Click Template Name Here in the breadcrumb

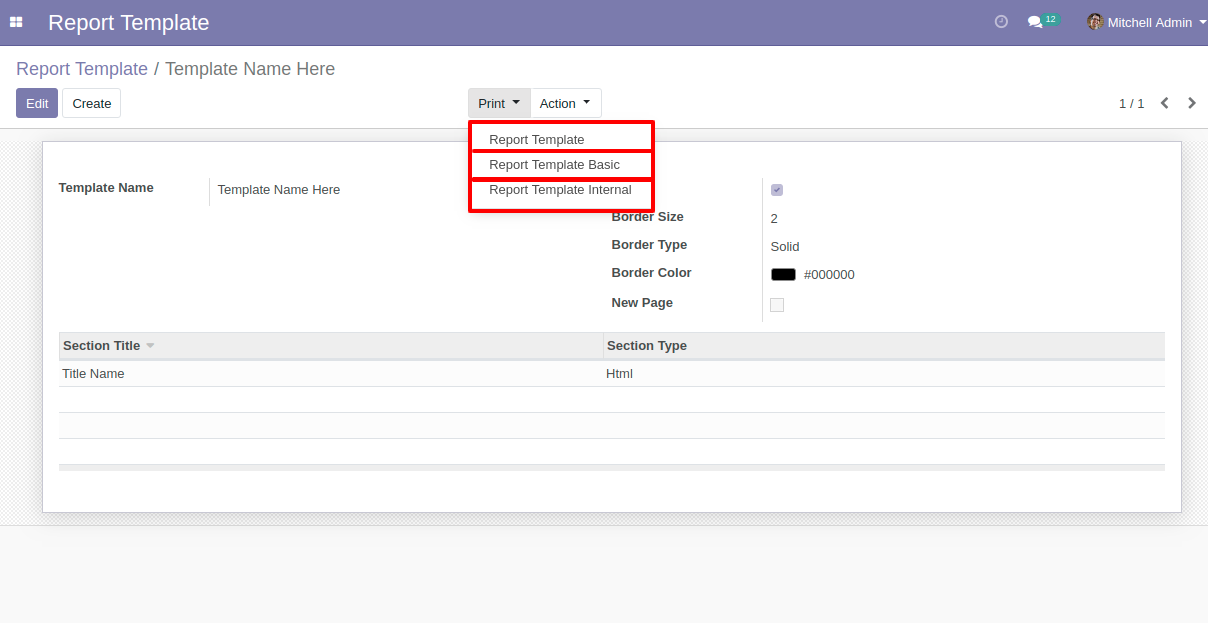tap(250, 69)
